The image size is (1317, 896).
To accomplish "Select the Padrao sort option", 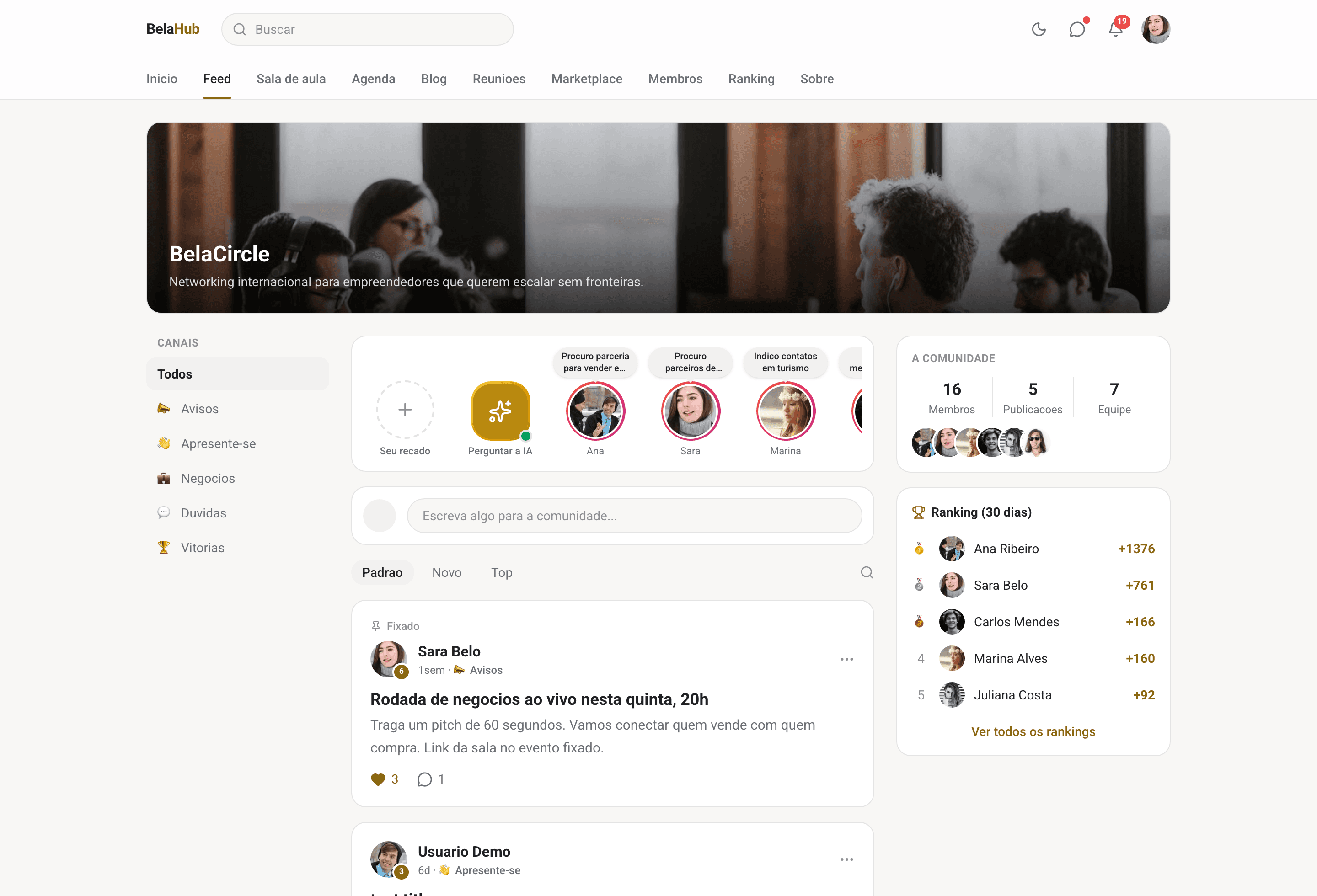I will (x=382, y=572).
